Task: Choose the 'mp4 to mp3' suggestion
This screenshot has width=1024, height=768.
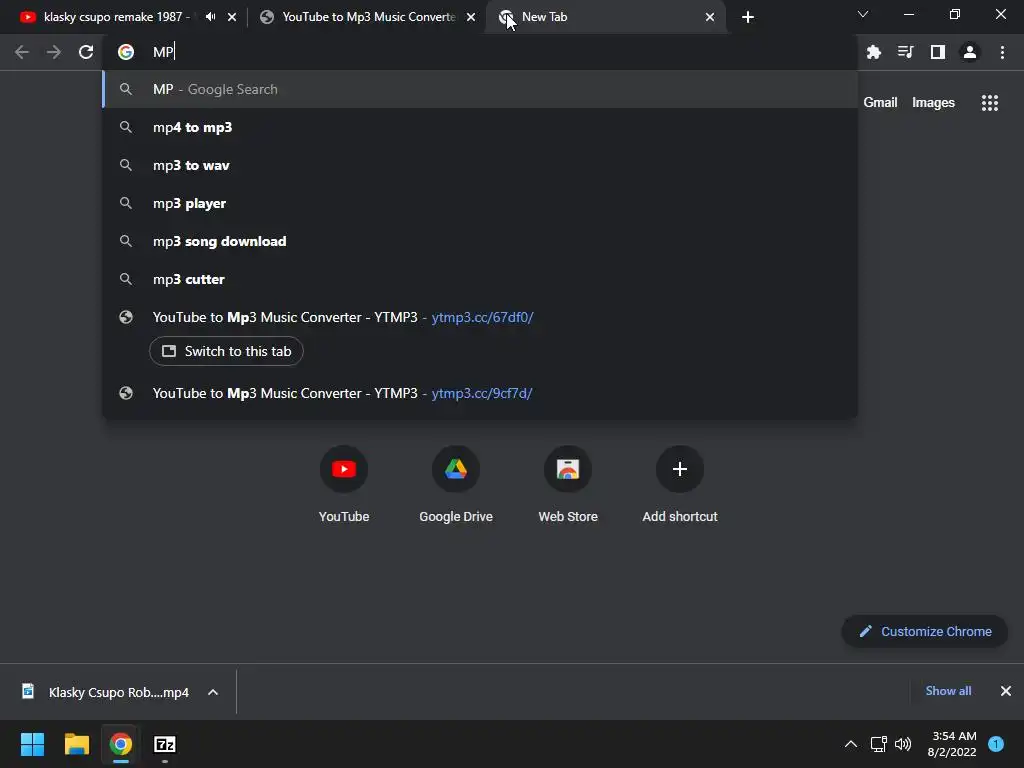Action: pos(480,127)
